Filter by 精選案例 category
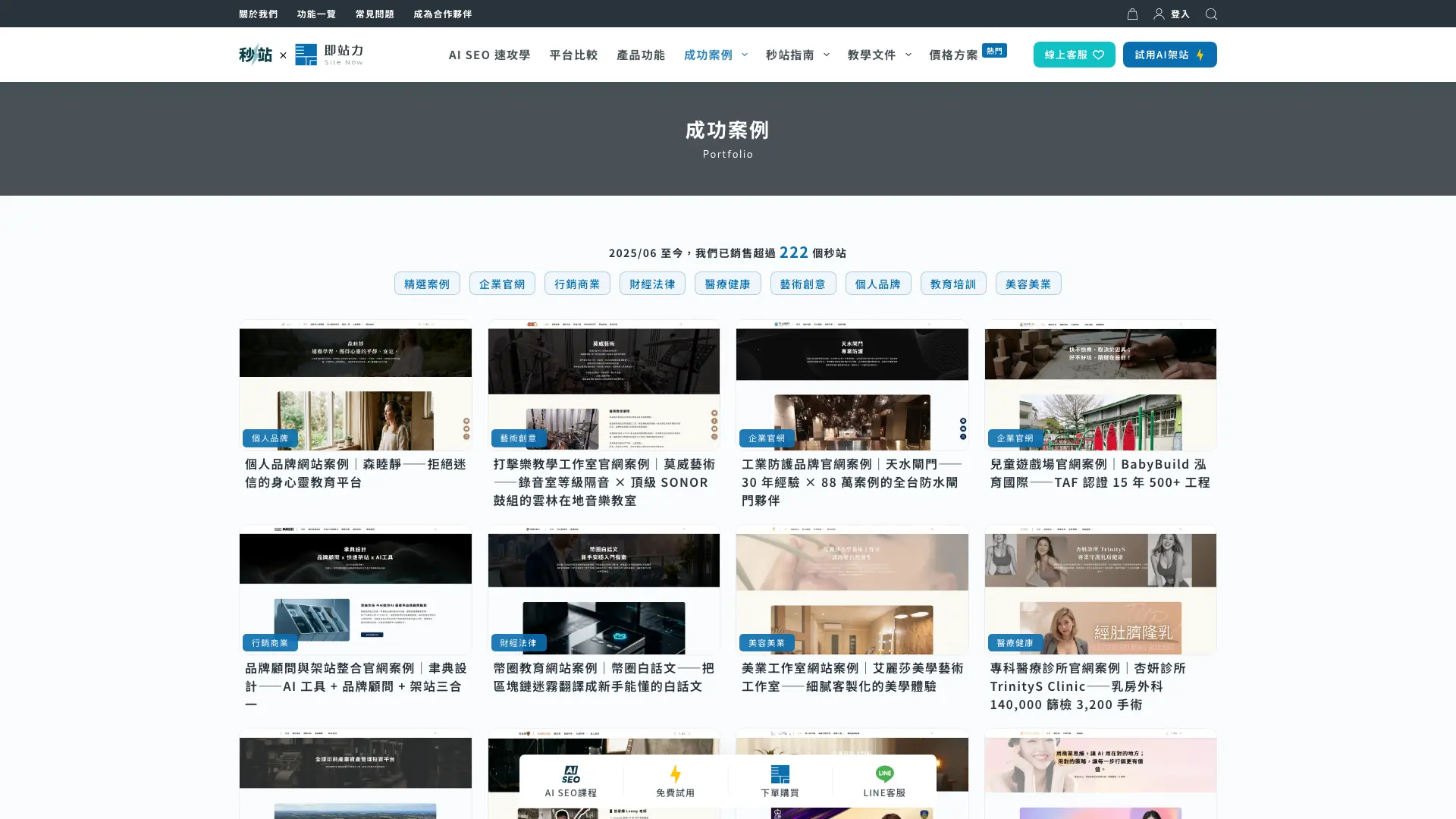1456x819 pixels. tap(427, 284)
